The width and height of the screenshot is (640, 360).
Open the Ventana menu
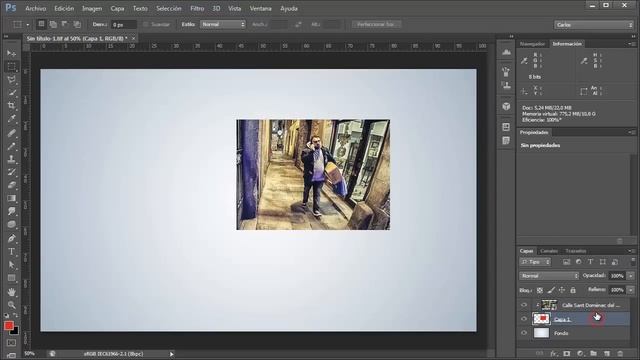(x=260, y=8)
